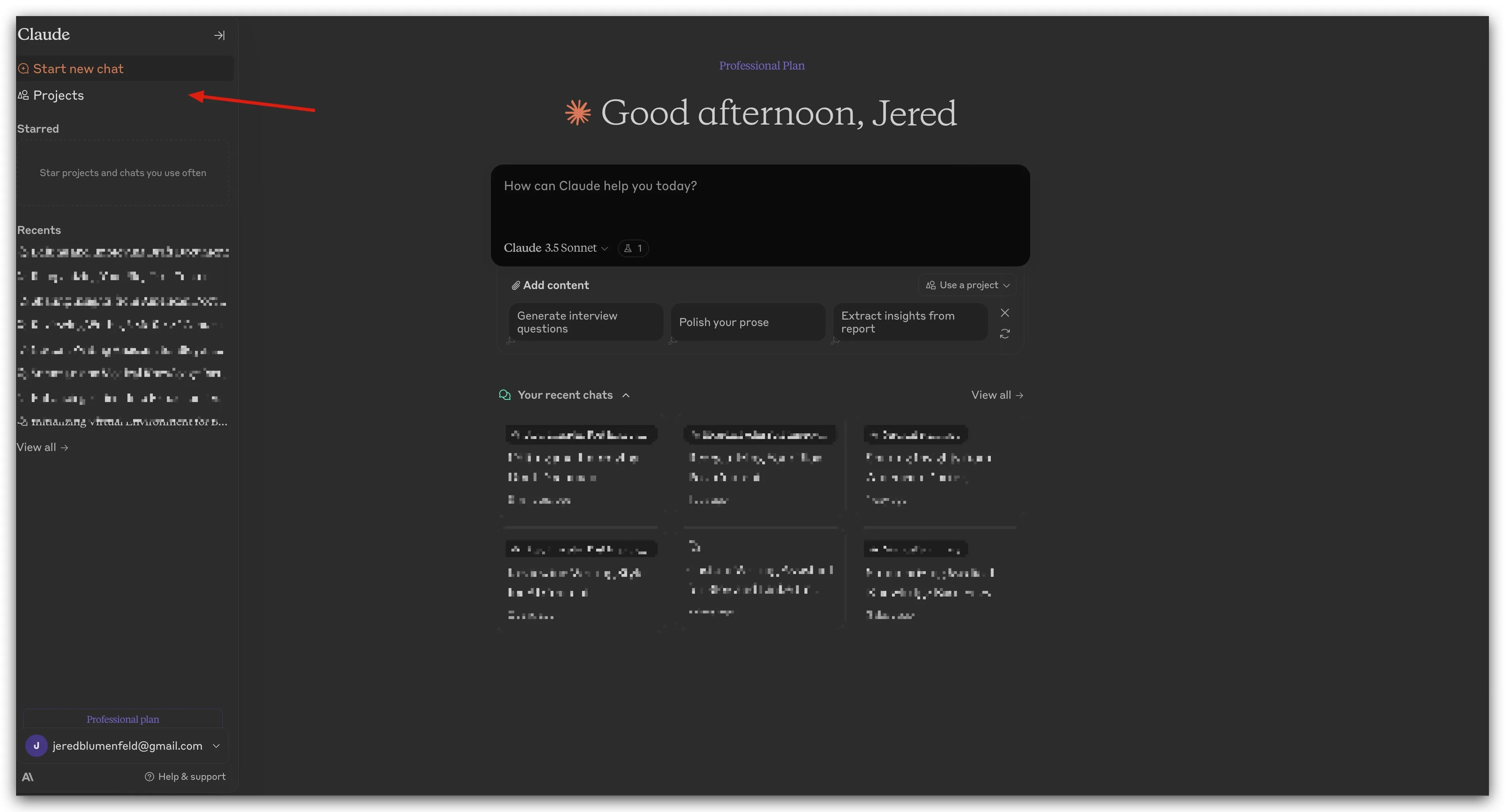The height and width of the screenshot is (812, 1505).
Task: Click the paperclip Add content icon
Action: (x=515, y=286)
